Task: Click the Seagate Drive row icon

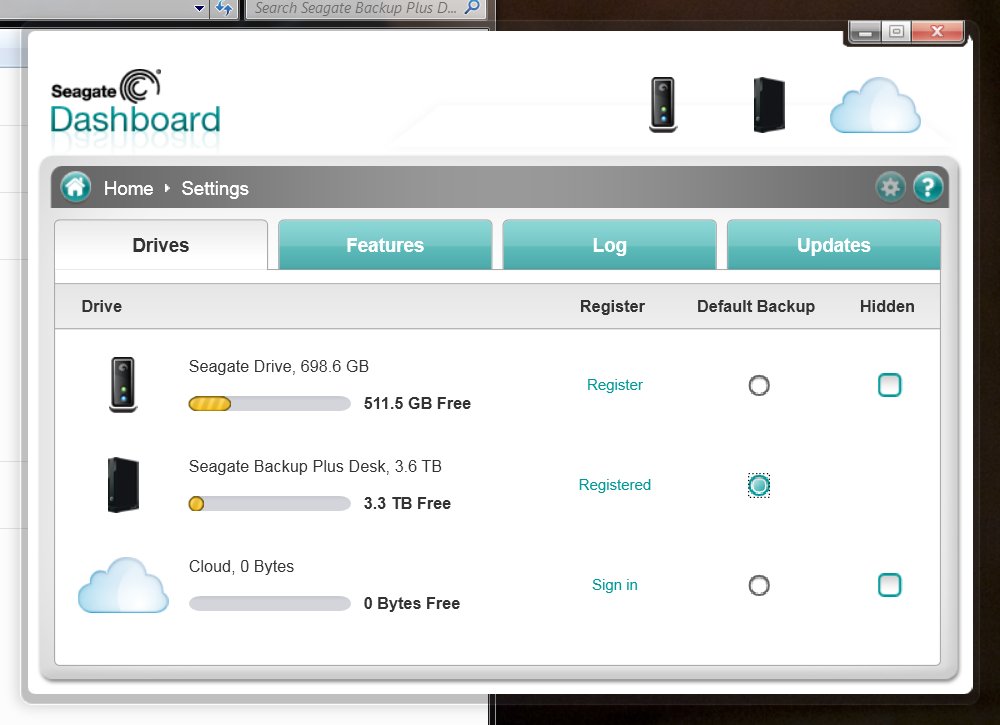Action: [123, 384]
